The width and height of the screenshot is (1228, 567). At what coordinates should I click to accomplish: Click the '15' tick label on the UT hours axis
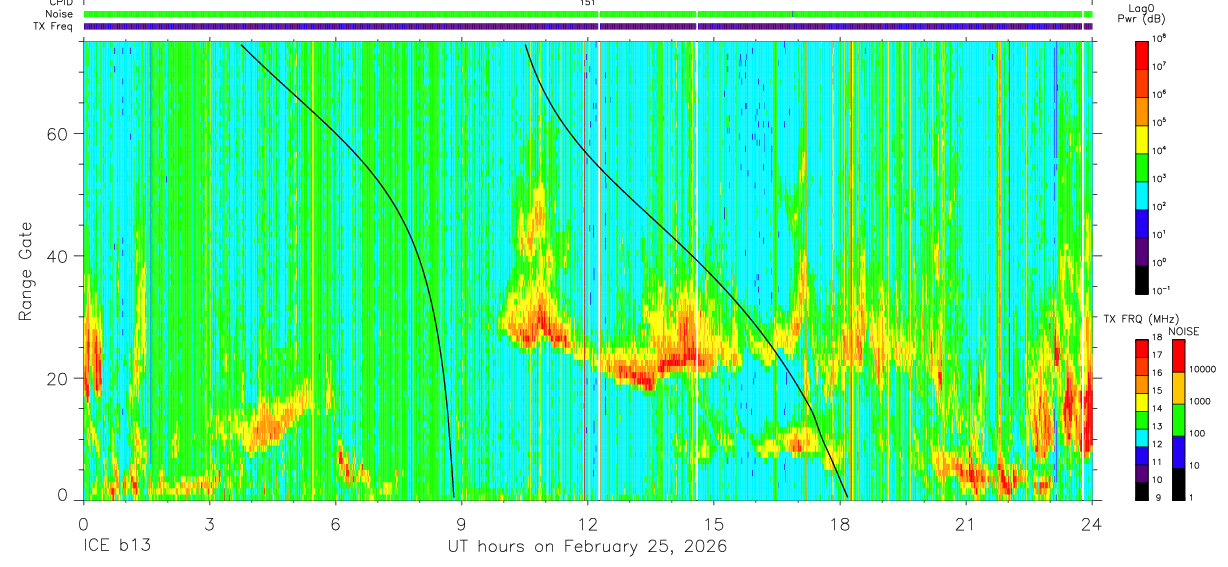[x=714, y=523]
